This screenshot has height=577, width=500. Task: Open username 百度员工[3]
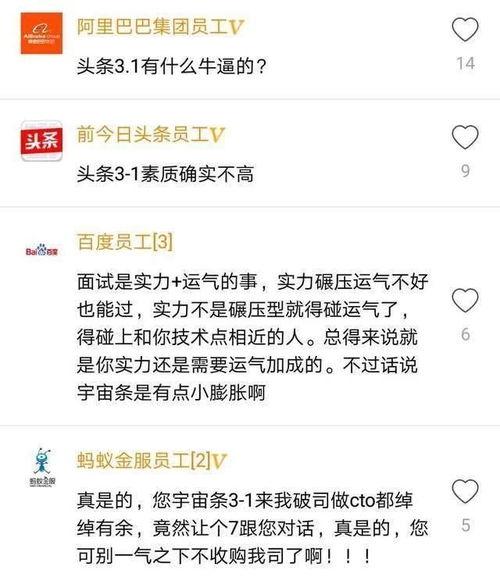point(125,242)
